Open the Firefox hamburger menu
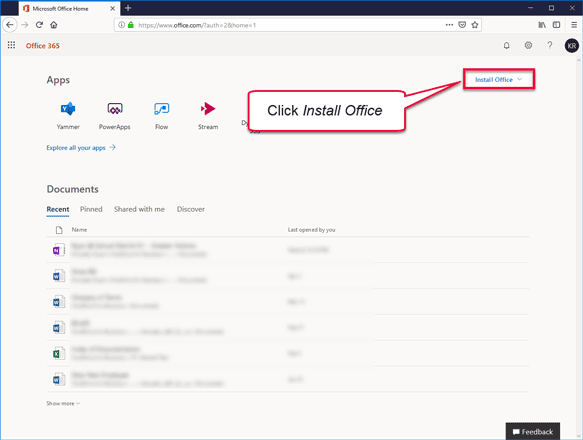 [x=574, y=25]
